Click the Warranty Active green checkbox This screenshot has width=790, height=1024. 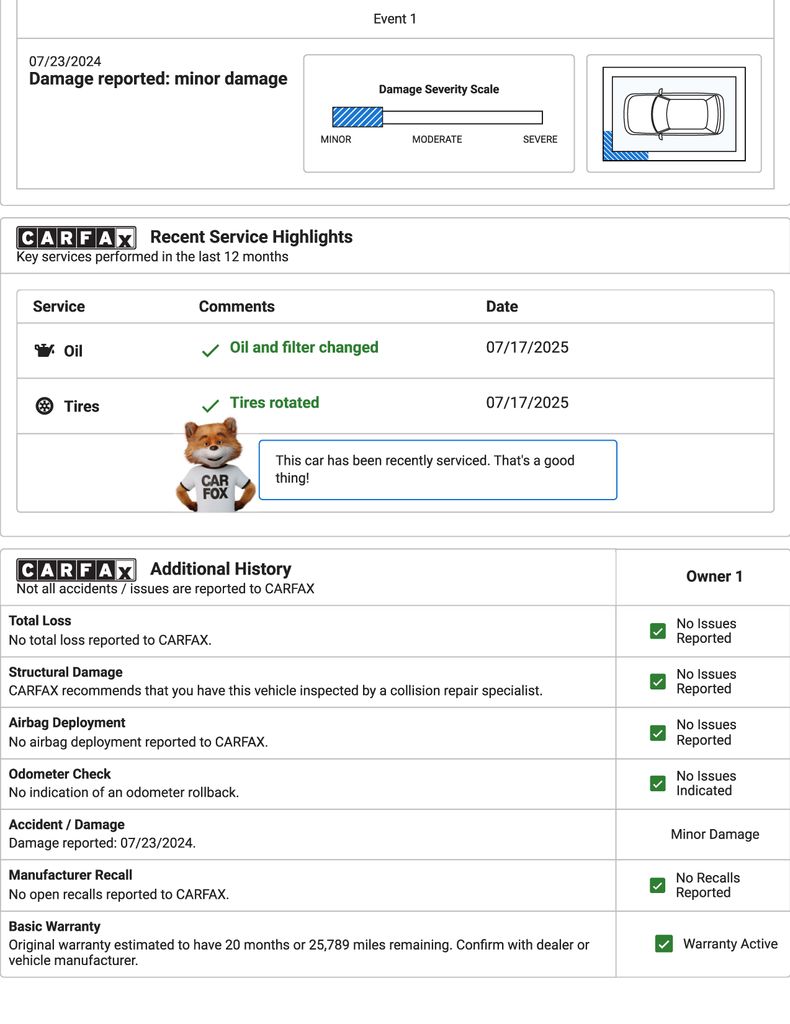pos(664,944)
